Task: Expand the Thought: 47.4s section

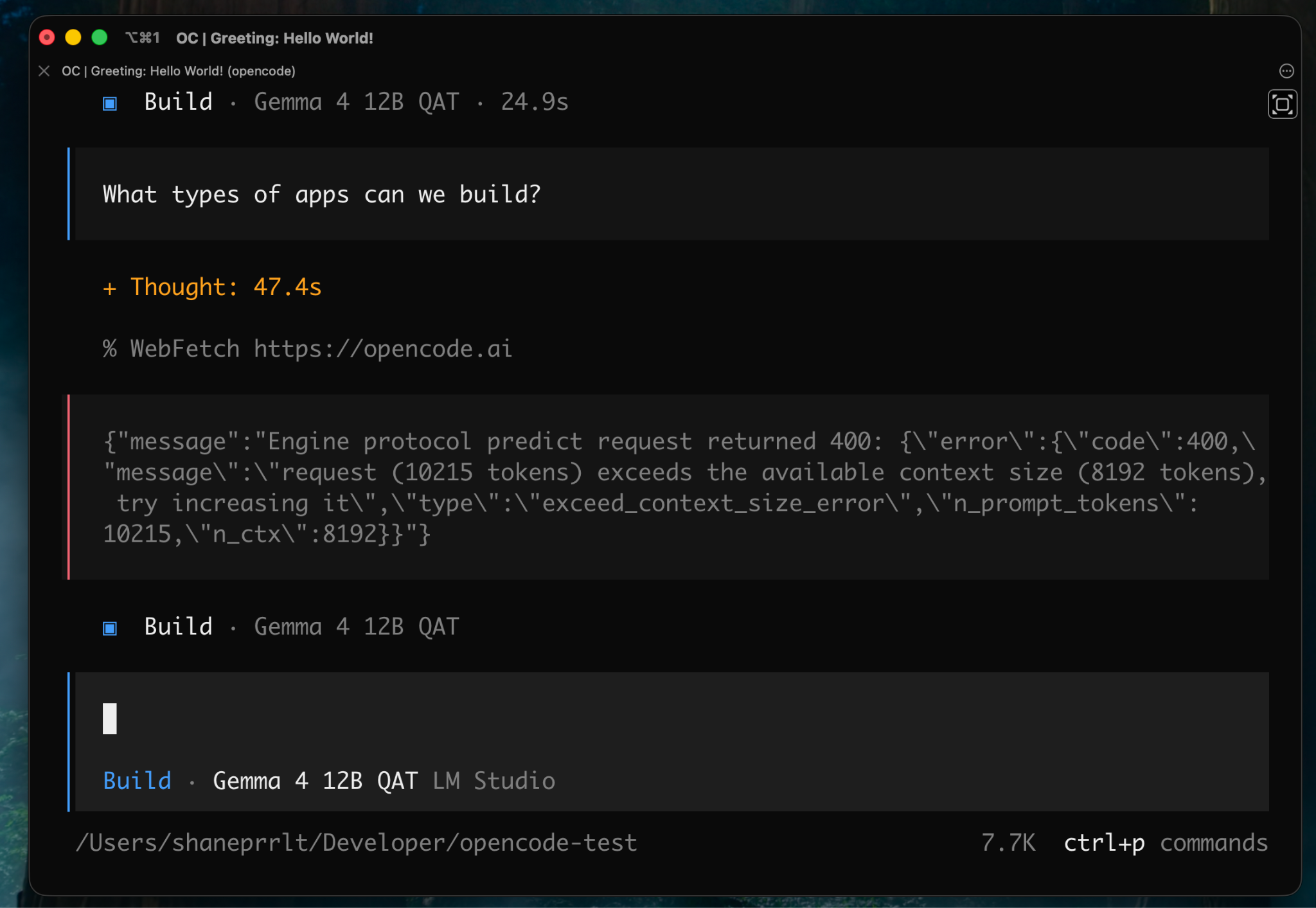Action: pyautogui.click(x=212, y=287)
